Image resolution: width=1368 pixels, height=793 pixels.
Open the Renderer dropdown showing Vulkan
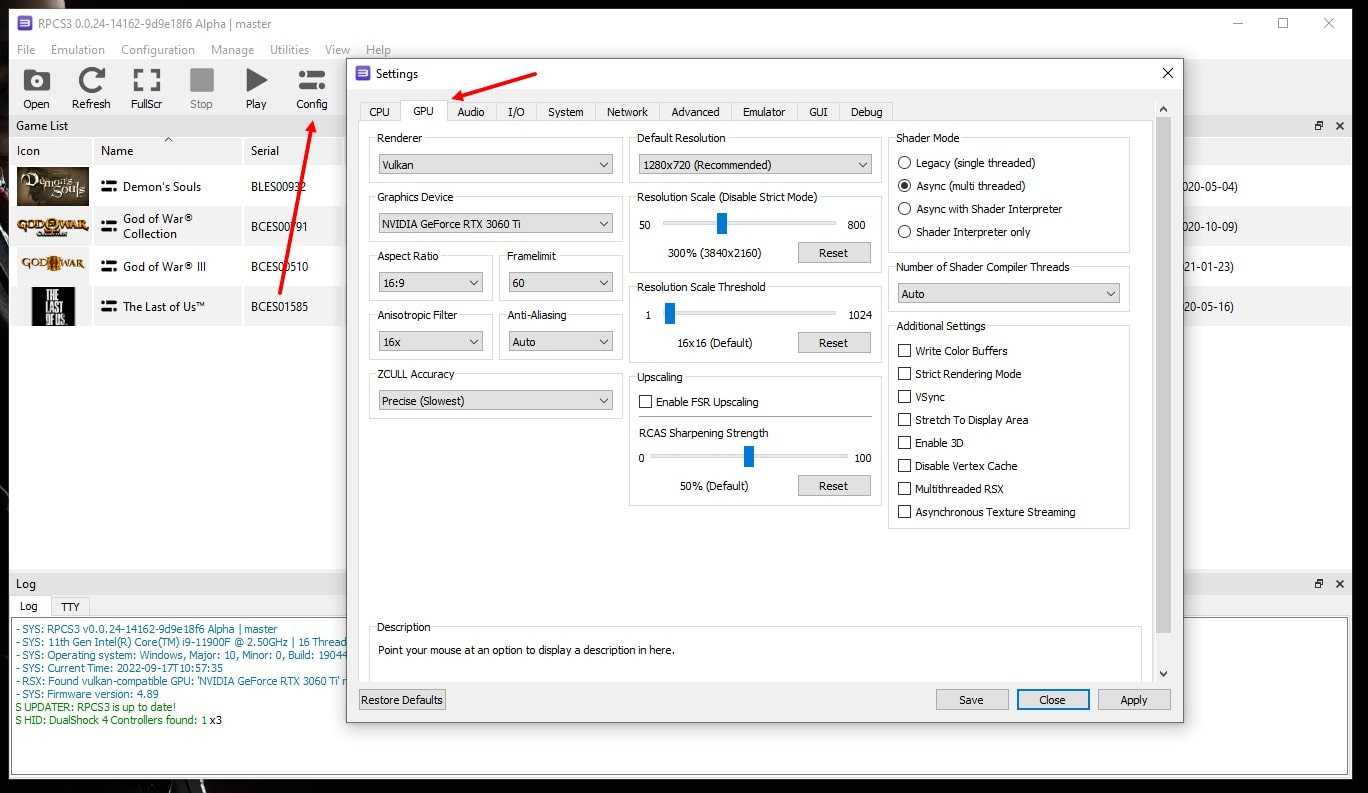point(495,165)
